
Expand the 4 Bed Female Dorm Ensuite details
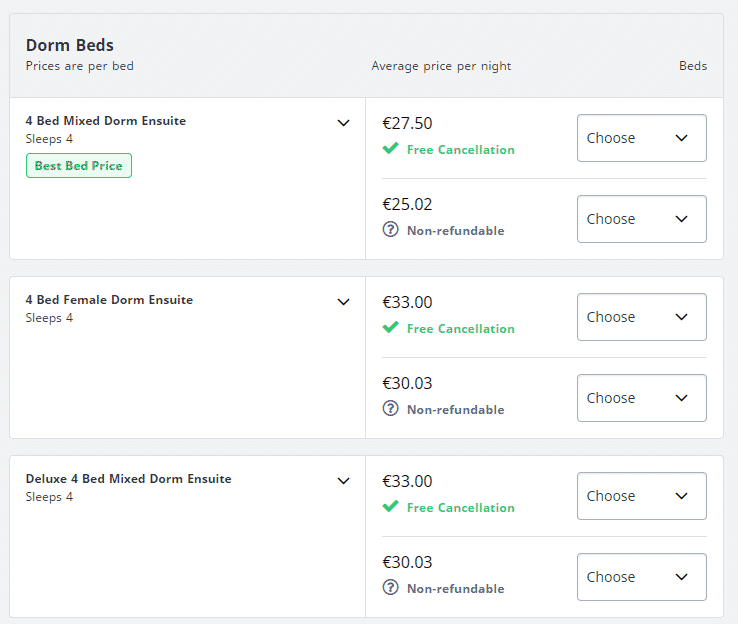tap(344, 302)
